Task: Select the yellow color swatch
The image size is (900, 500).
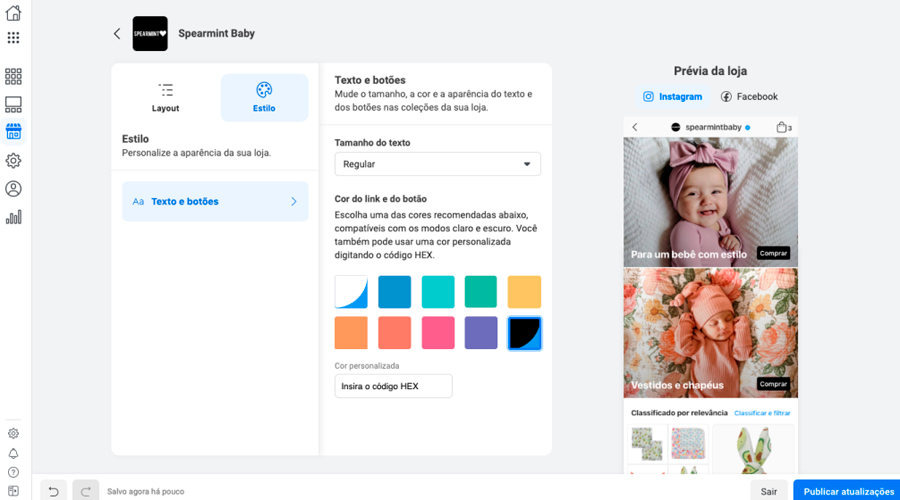Action: 524,292
